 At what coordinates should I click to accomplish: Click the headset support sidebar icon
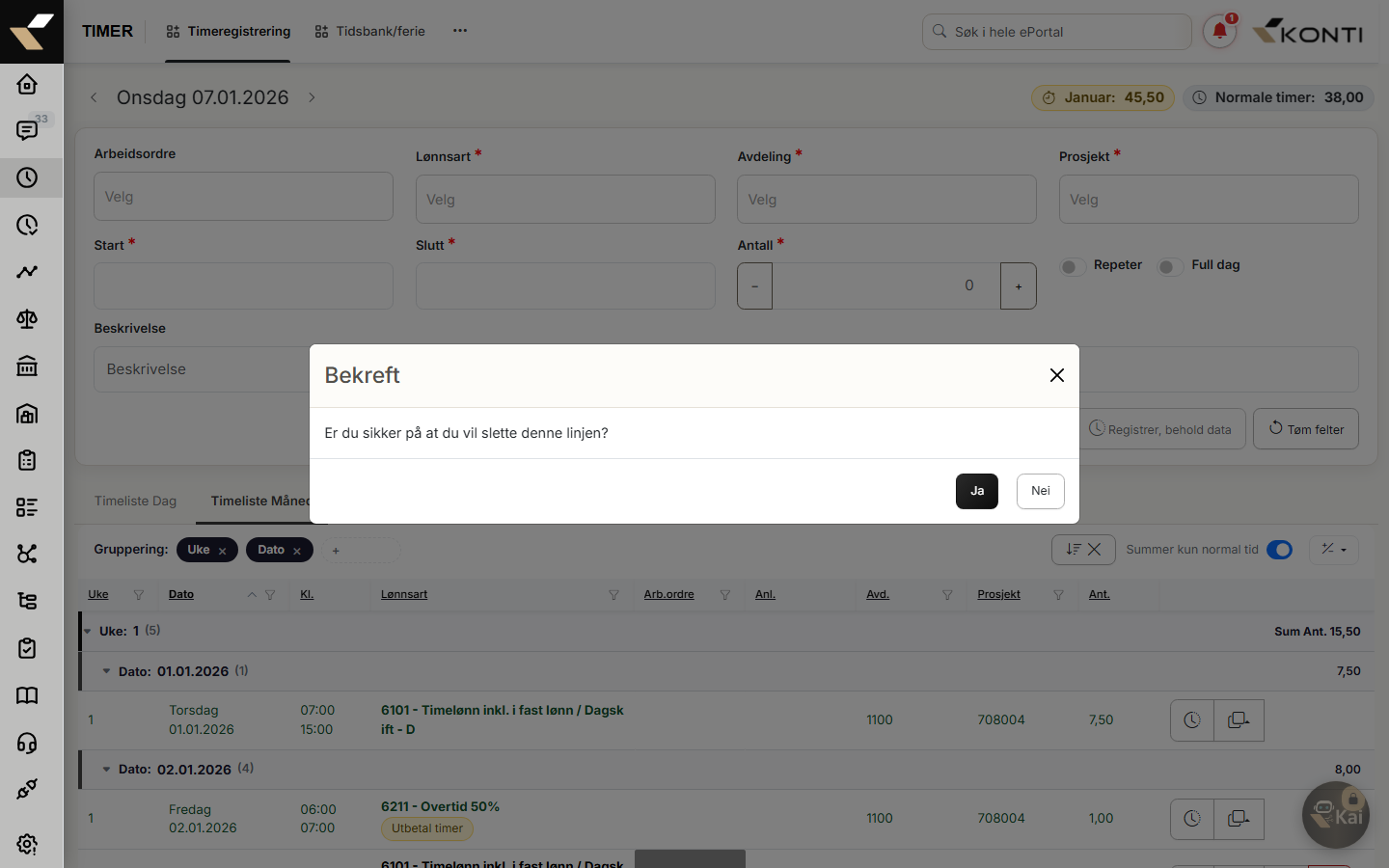(x=27, y=743)
